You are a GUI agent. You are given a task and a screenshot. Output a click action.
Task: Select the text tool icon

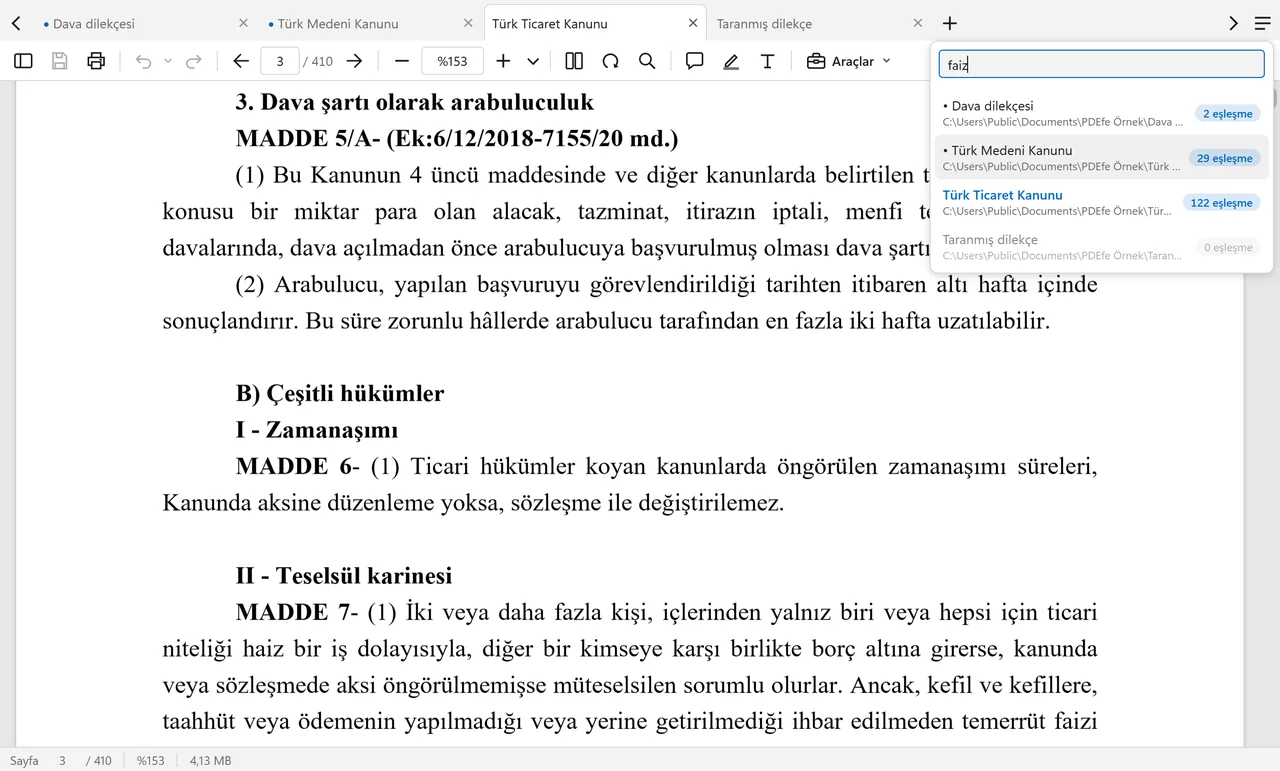click(x=767, y=61)
